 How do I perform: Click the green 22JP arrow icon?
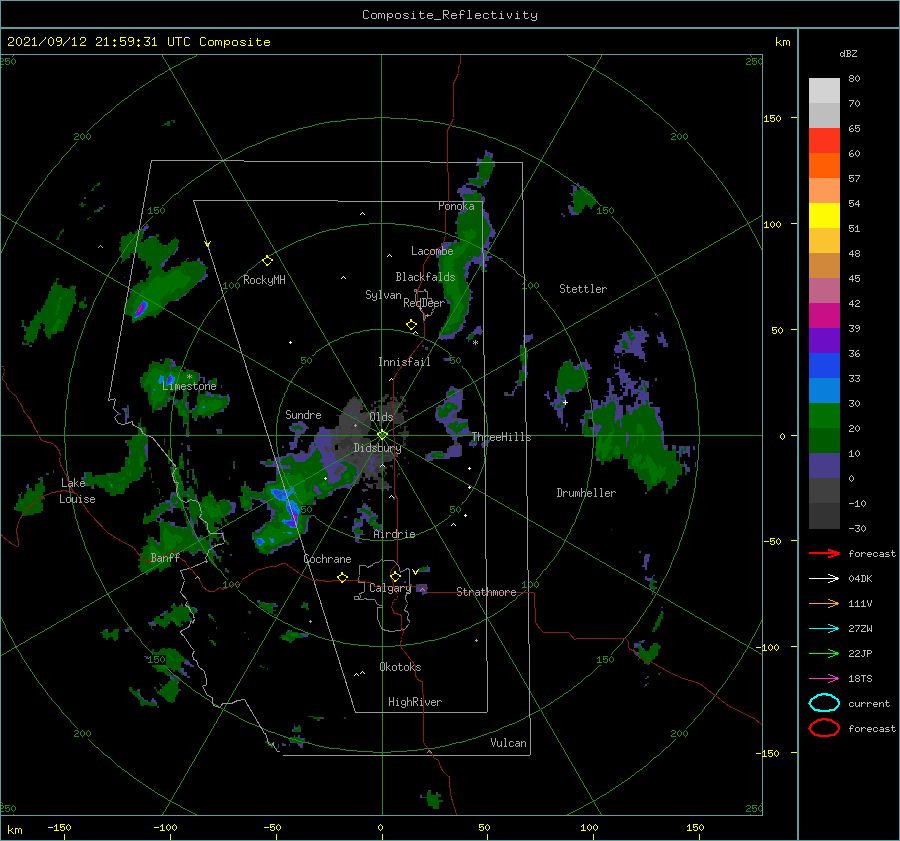pos(824,653)
